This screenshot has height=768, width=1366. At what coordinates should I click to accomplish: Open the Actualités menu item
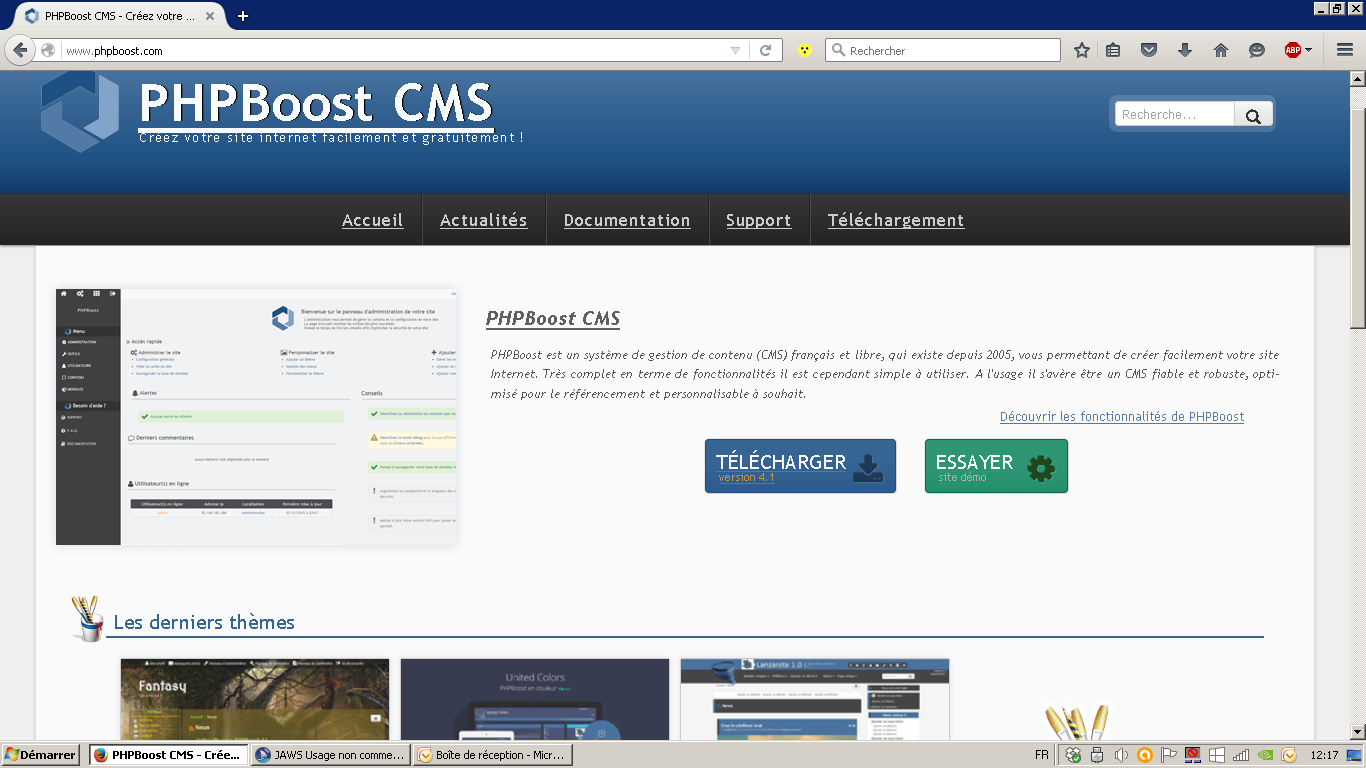tap(483, 220)
